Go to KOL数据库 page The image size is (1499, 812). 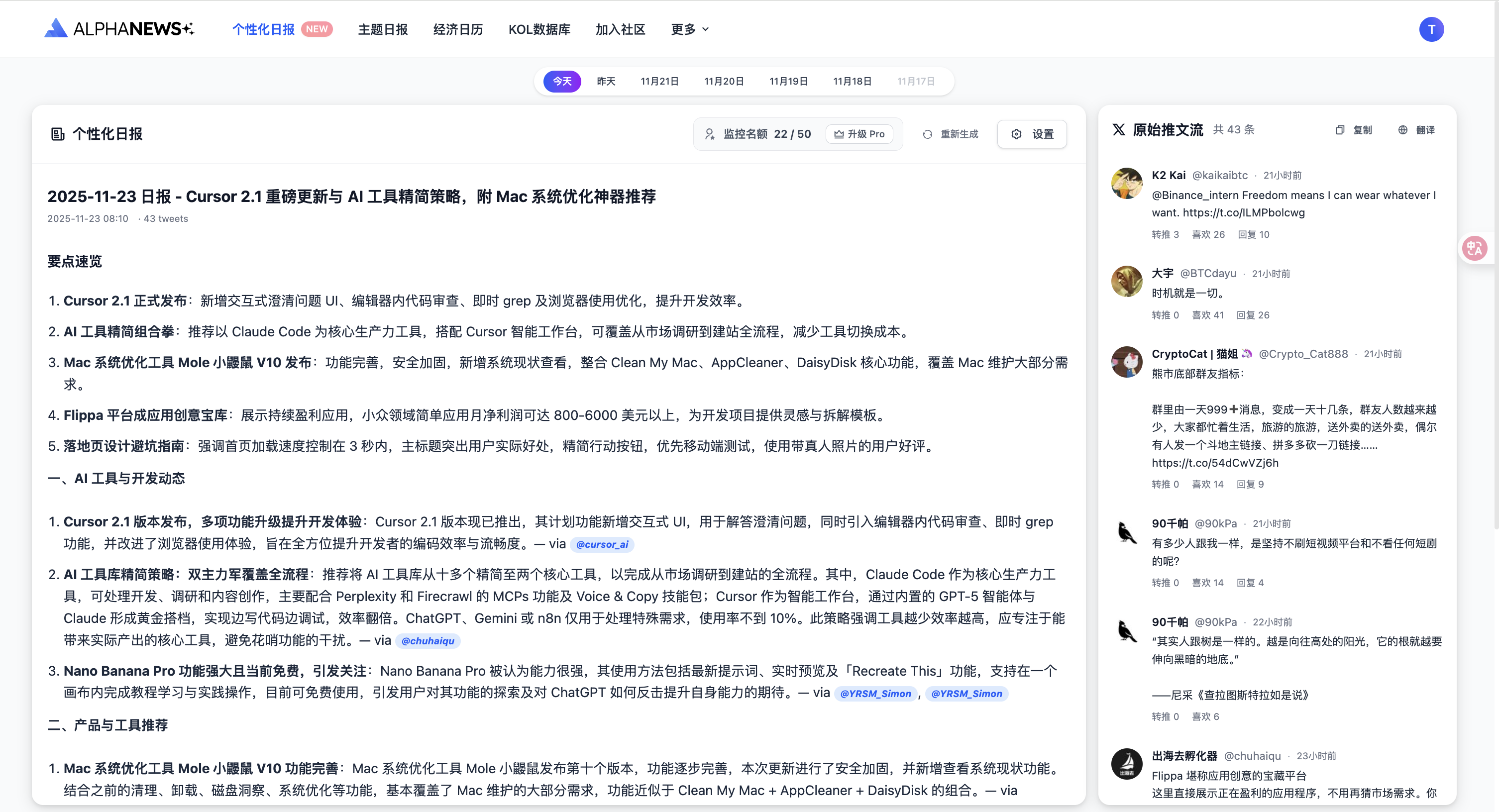tap(539, 29)
